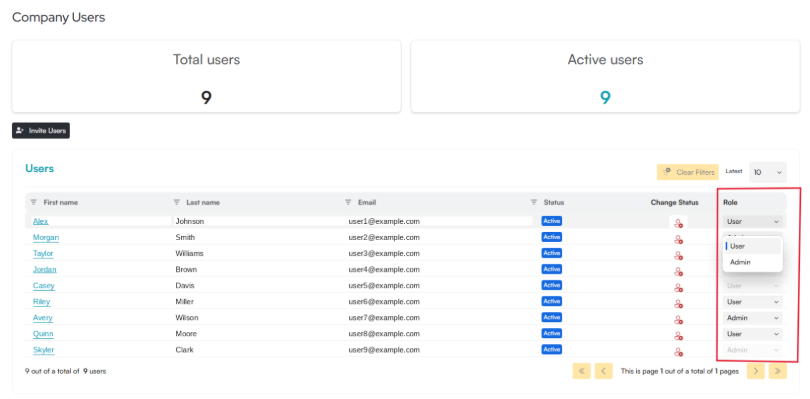The image size is (810, 399).
Task: Click the change status icon for Riley
Action: tap(678, 303)
